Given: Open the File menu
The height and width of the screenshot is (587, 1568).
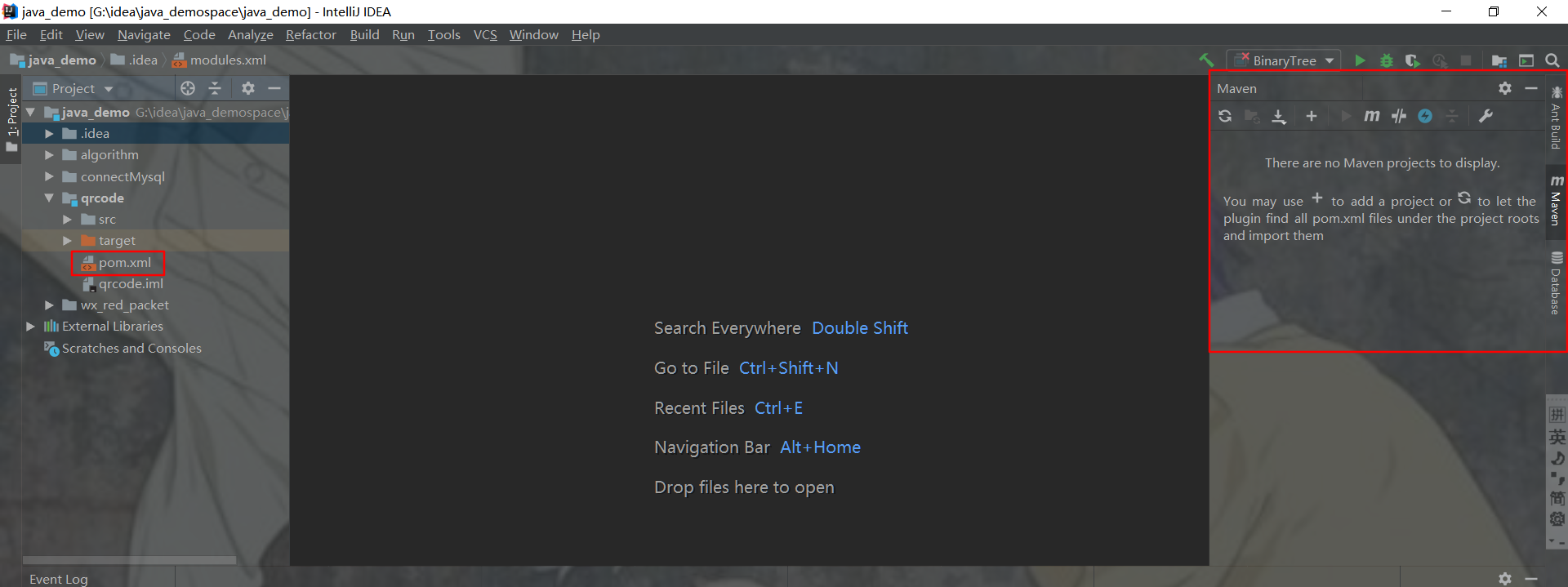Looking at the screenshot, I should click(x=16, y=34).
